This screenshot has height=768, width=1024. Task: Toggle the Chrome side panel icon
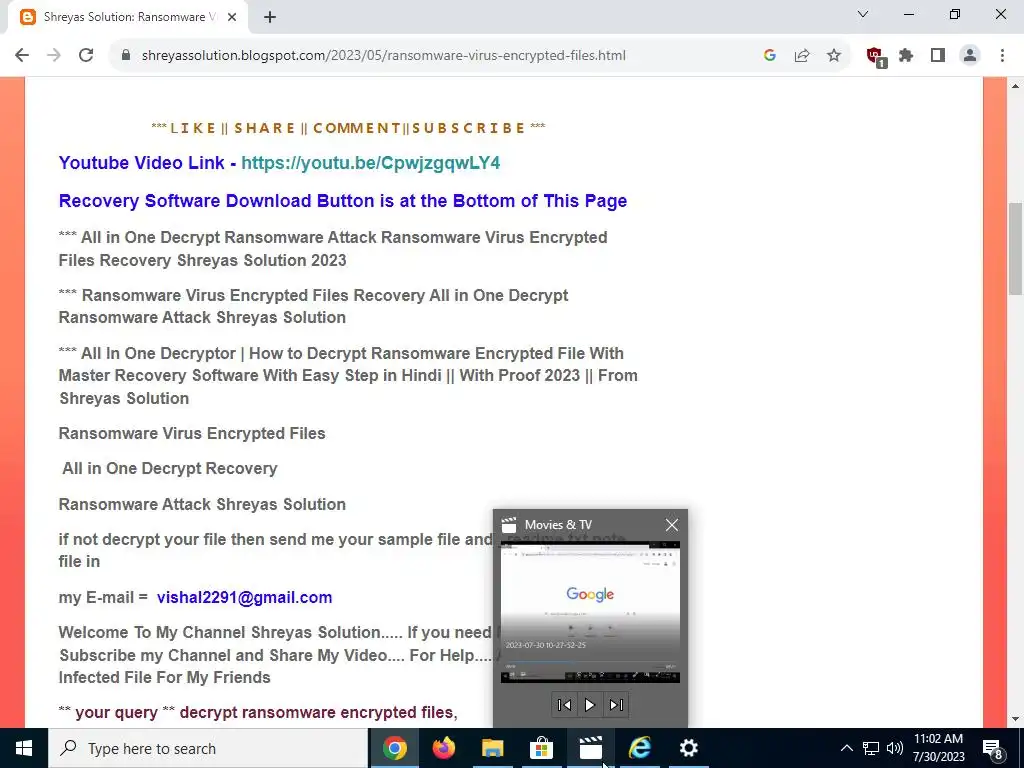coord(938,56)
